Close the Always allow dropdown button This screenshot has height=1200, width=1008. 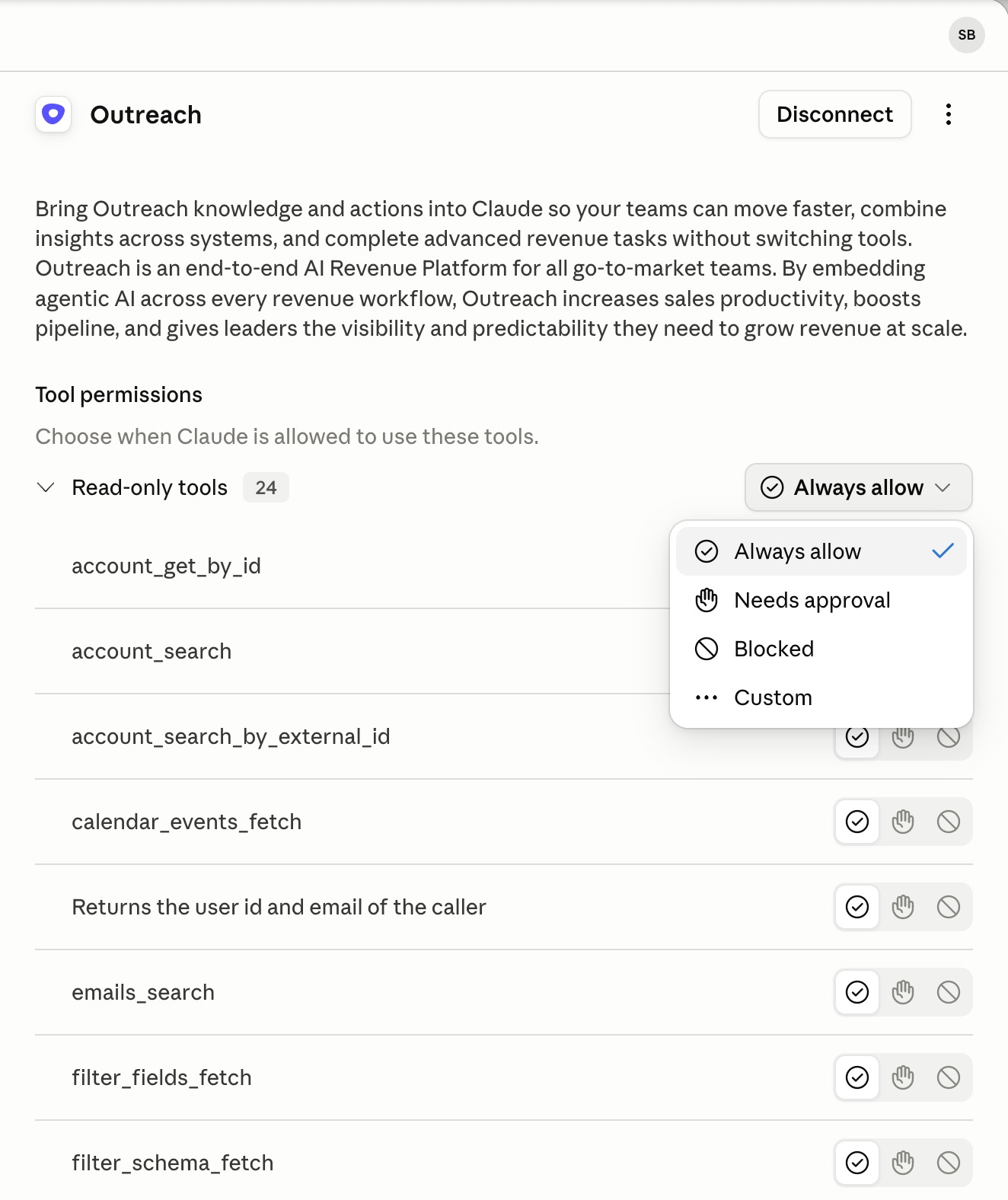point(859,487)
